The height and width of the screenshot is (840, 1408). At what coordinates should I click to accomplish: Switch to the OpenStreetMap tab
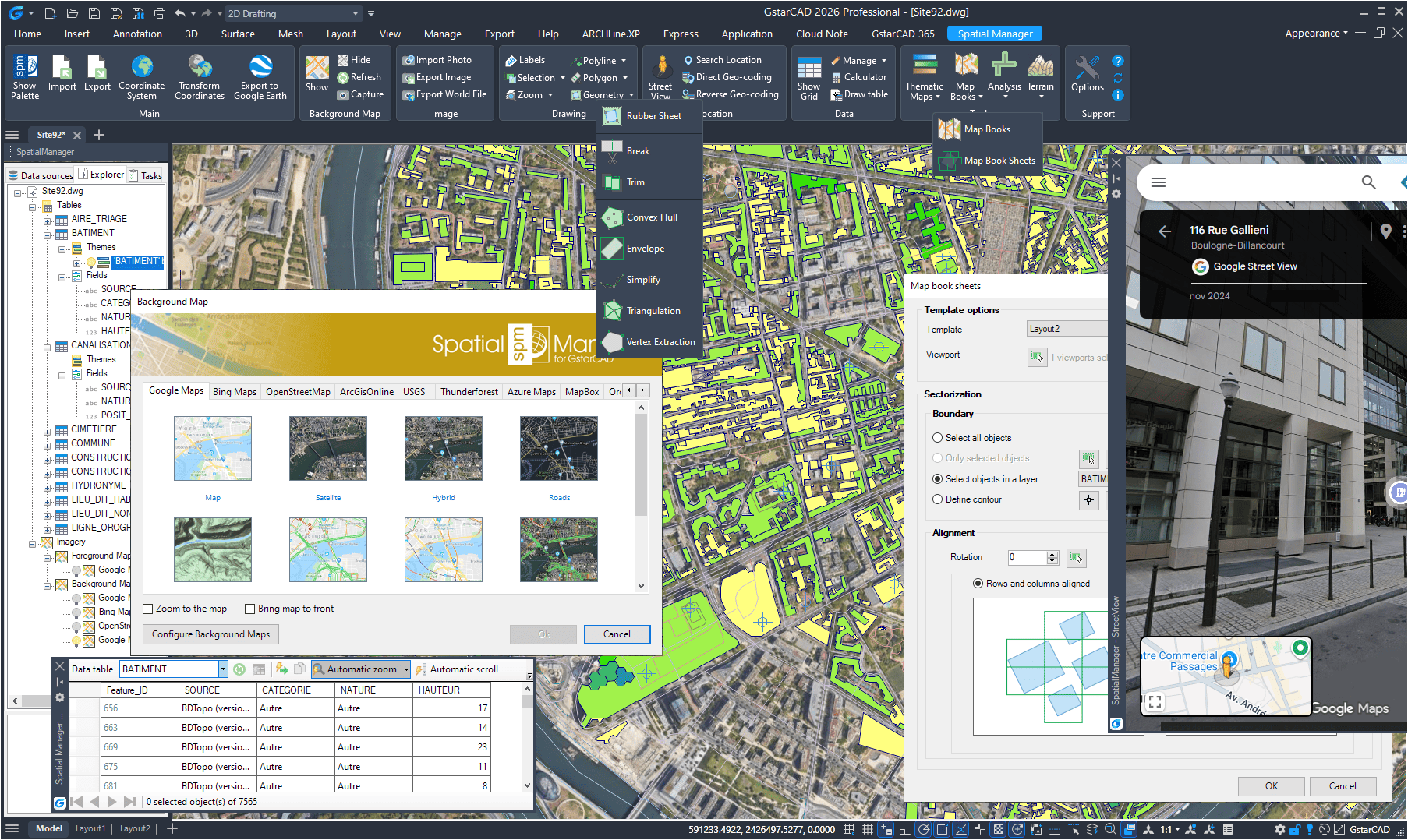(298, 392)
